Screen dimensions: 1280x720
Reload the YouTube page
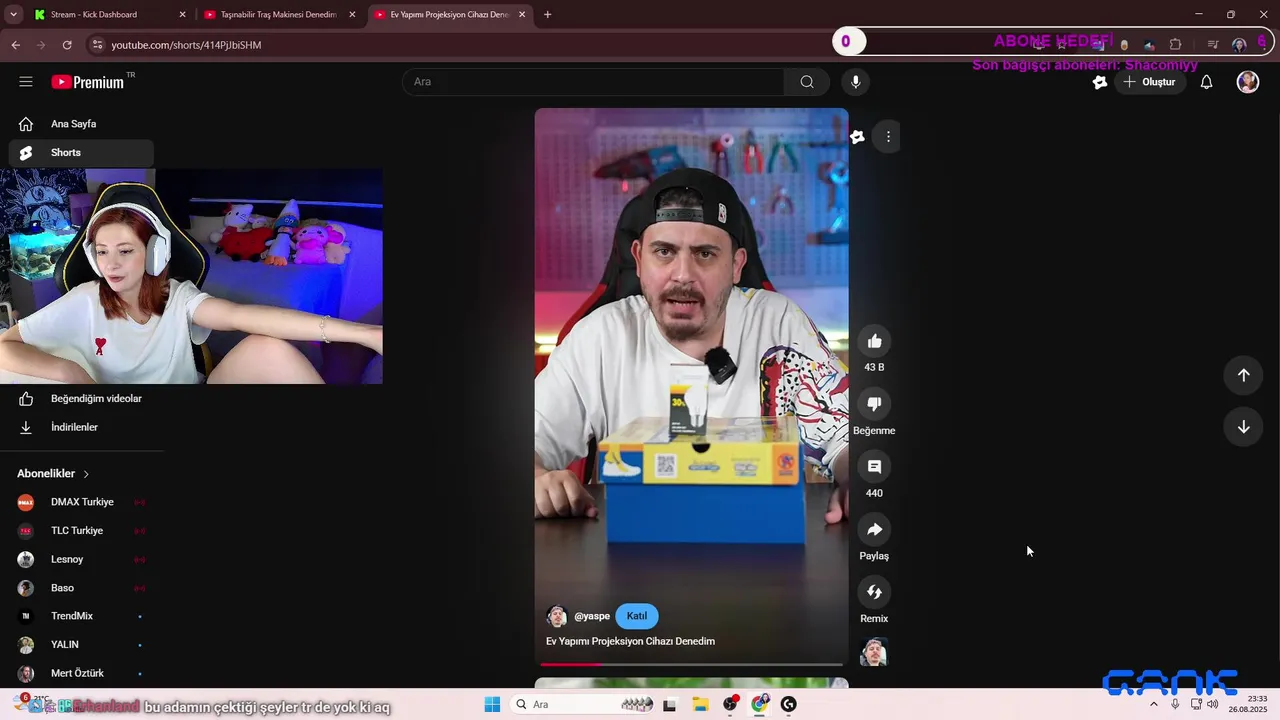click(x=67, y=45)
